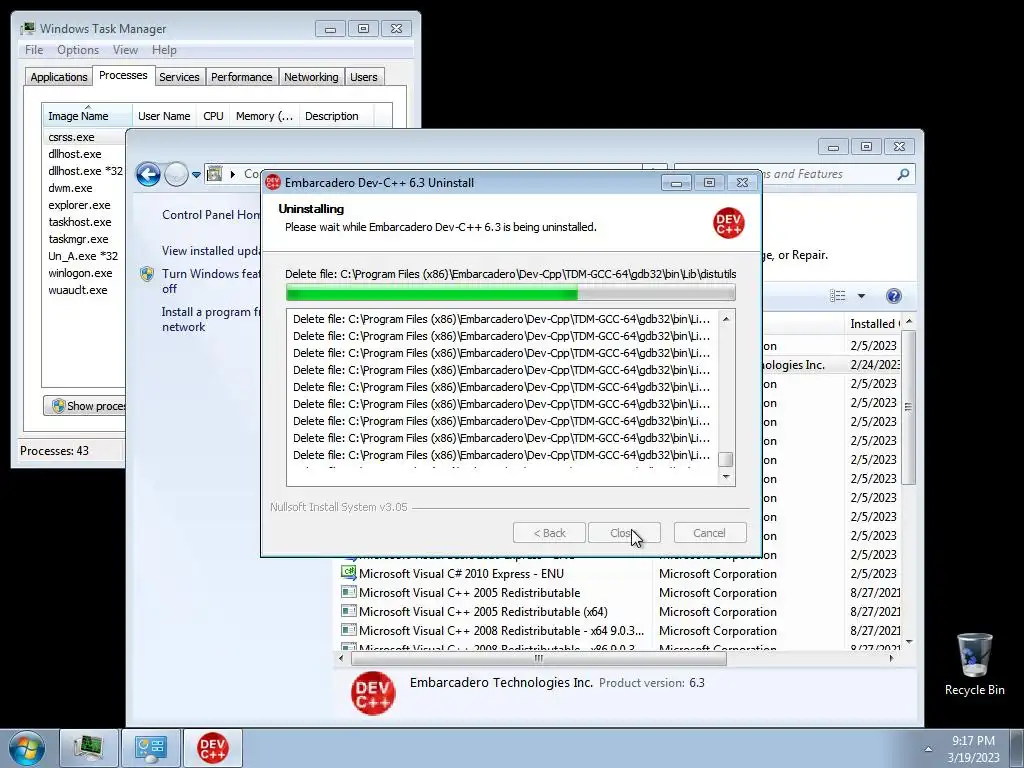Click the change view icon in Programs list
The height and width of the screenshot is (768, 1024).
(x=838, y=296)
